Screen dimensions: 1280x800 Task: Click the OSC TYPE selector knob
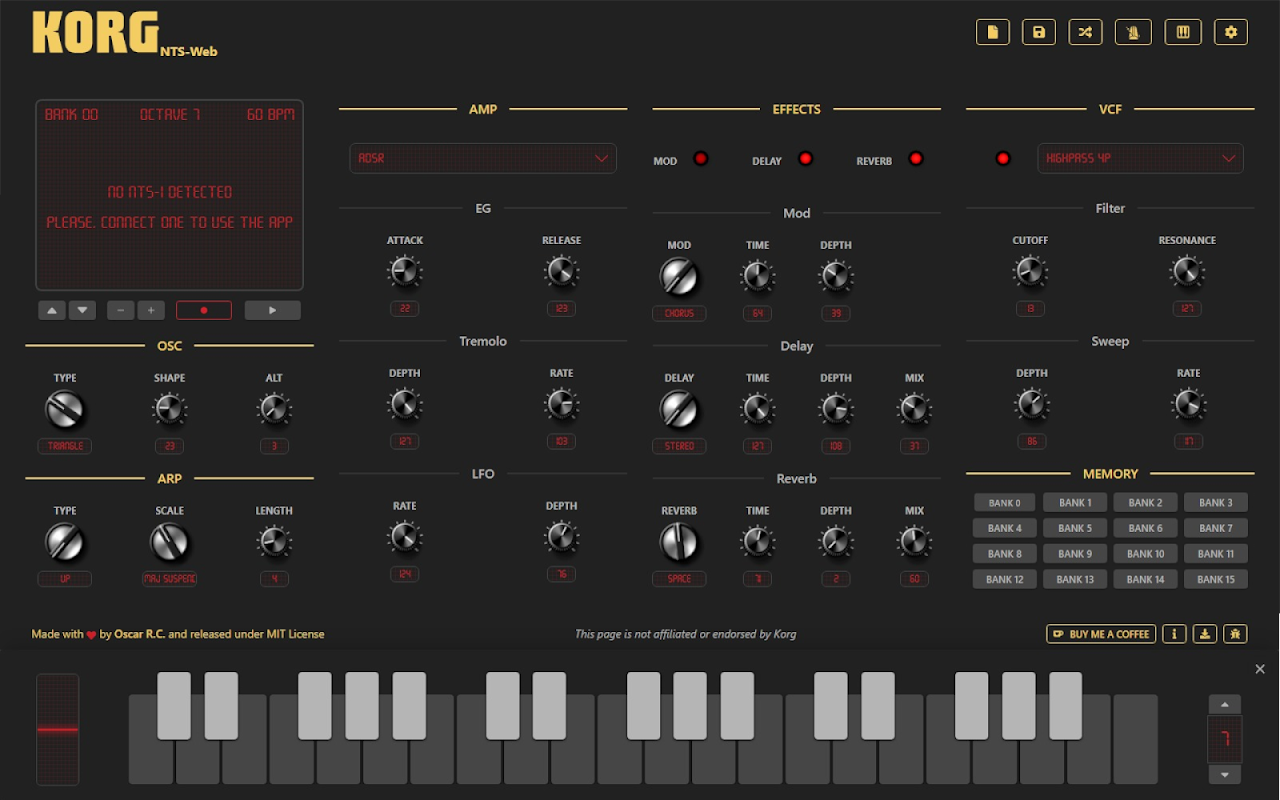tap(65, 410)
